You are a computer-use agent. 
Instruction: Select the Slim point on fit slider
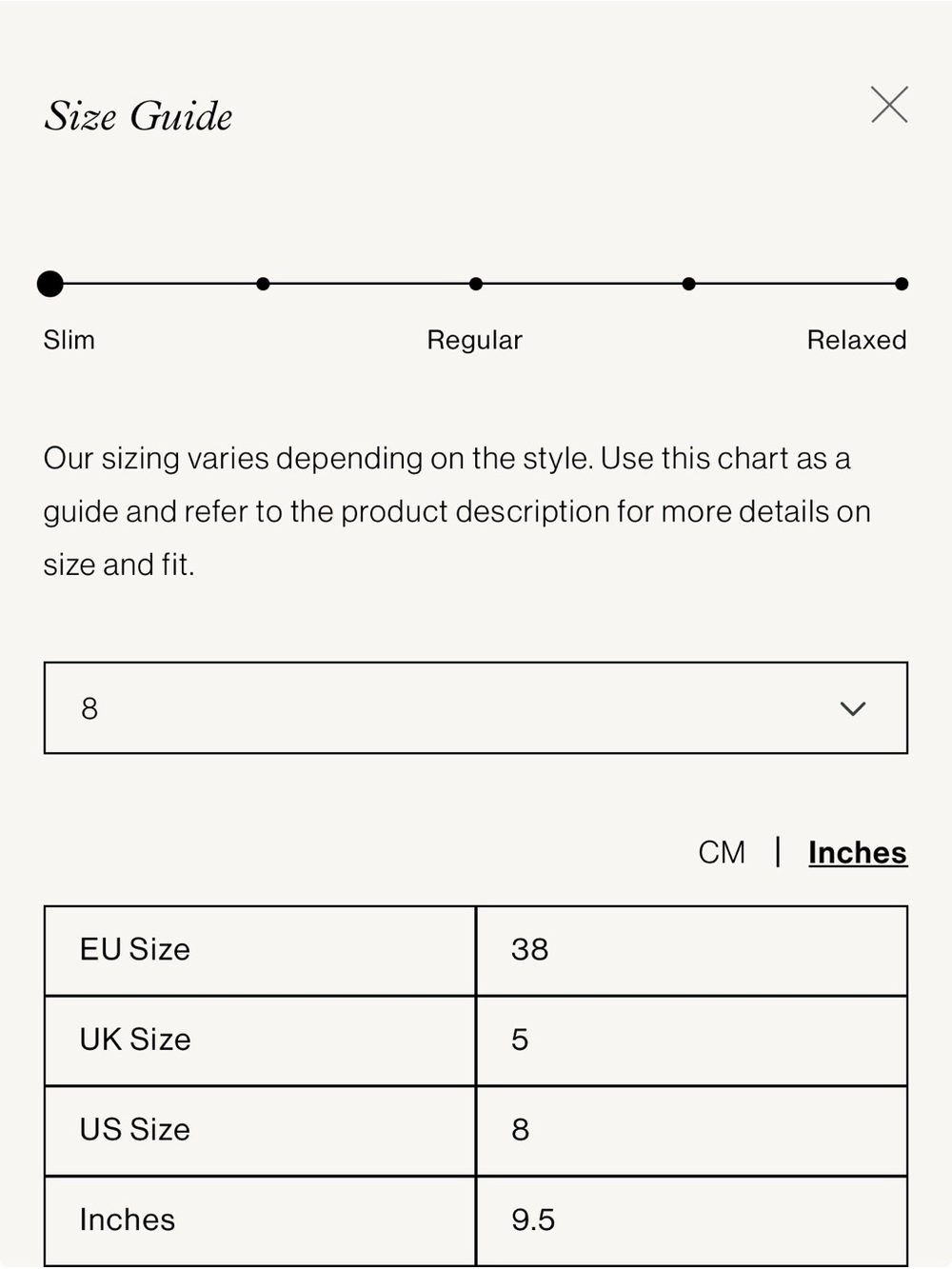(50, 284)
